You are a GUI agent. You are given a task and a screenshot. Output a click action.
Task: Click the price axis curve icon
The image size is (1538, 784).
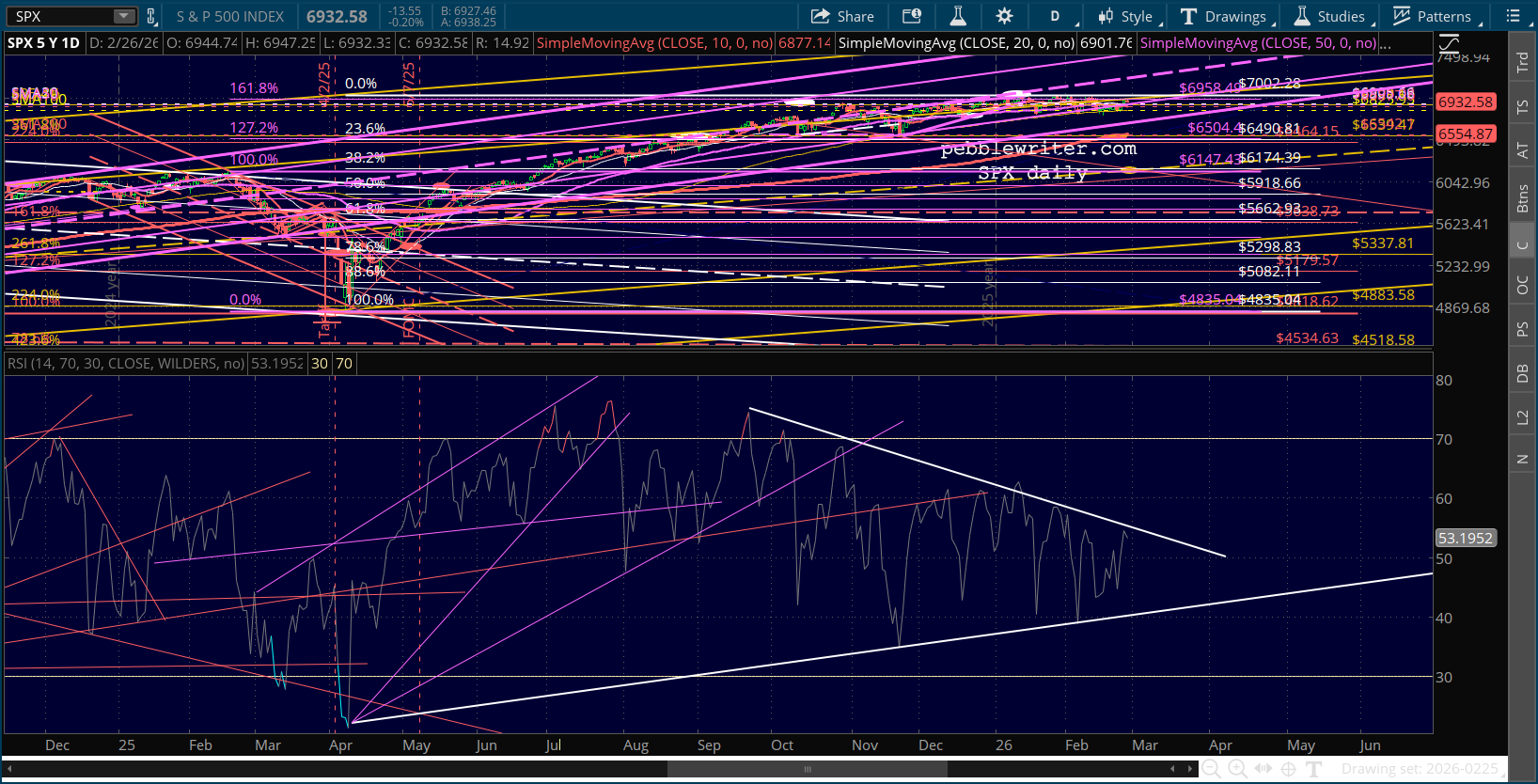1449,43
